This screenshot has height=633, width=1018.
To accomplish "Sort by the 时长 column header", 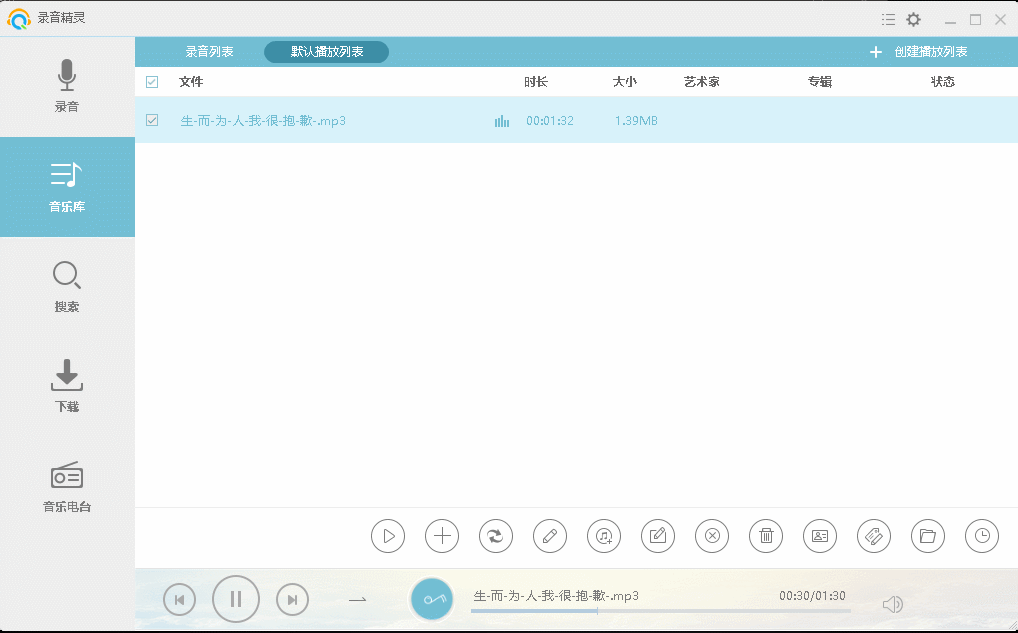I will pyautogui.click(x=536, y=82).
